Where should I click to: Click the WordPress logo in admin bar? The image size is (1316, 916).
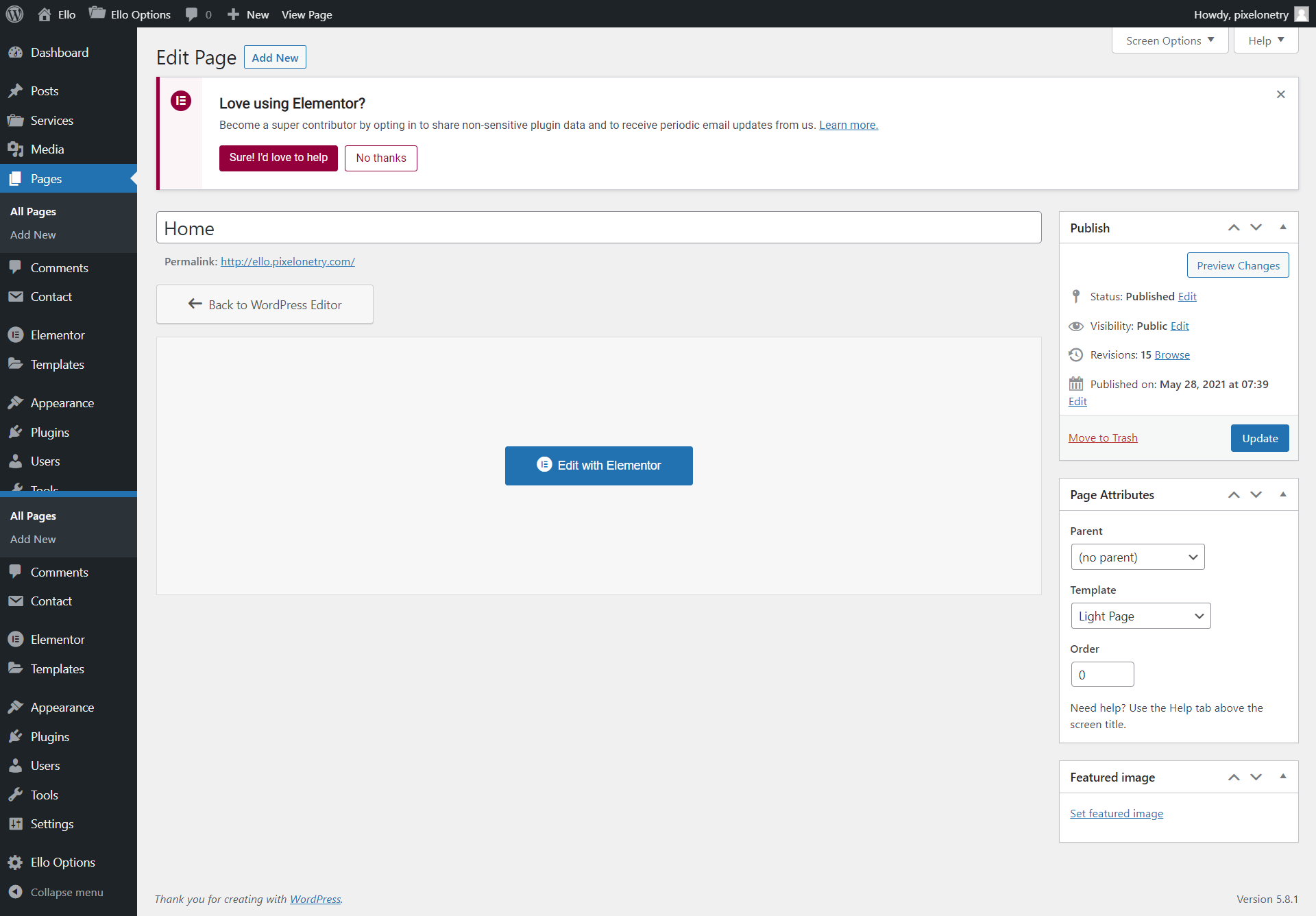point(14,14)
